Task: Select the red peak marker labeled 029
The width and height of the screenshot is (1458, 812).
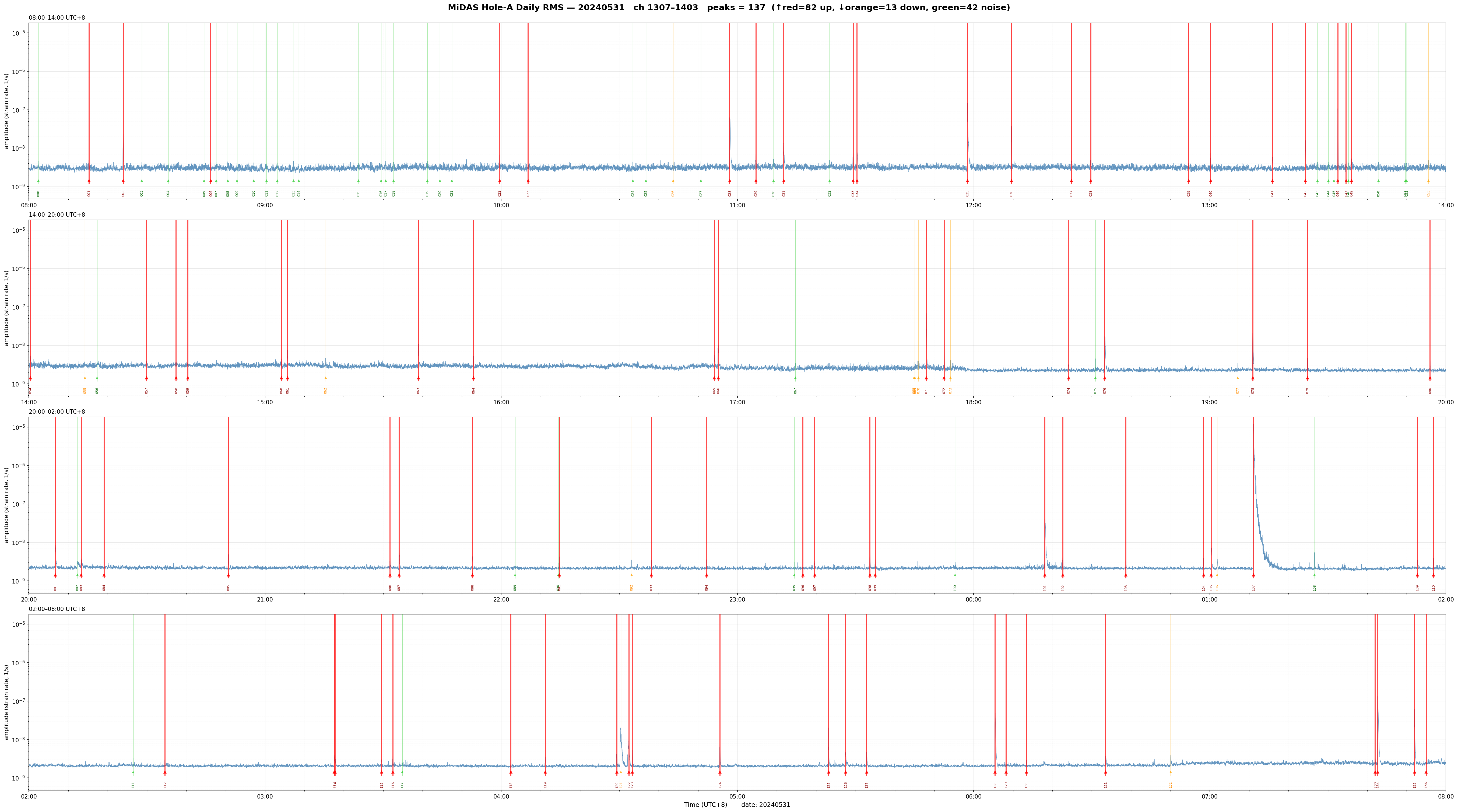Action: click(756, 181)
